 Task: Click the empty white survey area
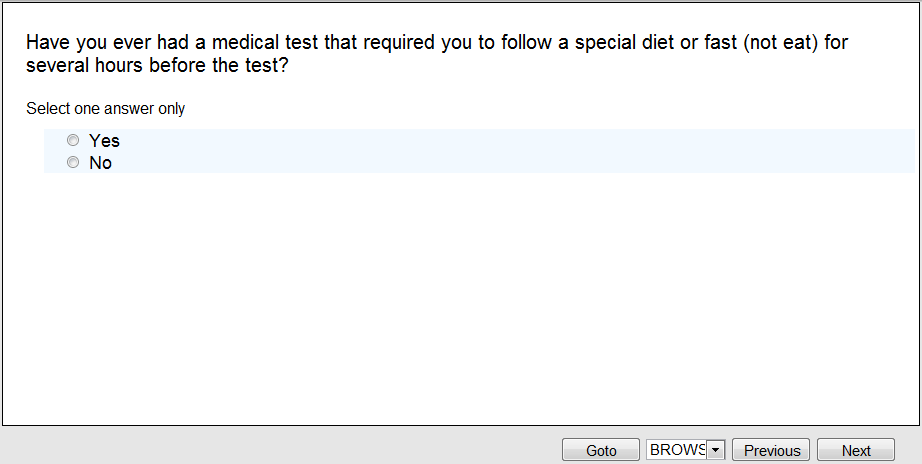coord(460,300)
